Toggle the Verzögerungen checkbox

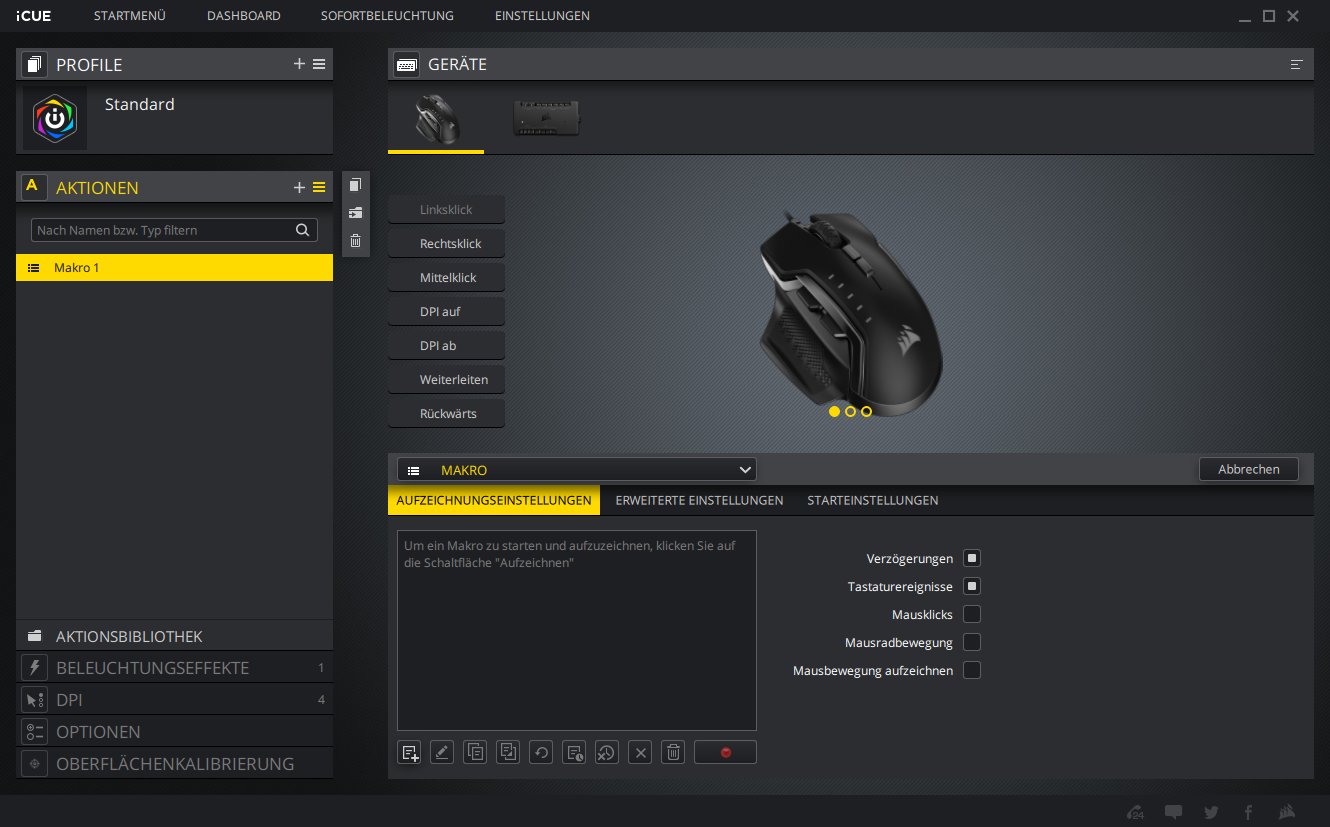click(972, 558)
